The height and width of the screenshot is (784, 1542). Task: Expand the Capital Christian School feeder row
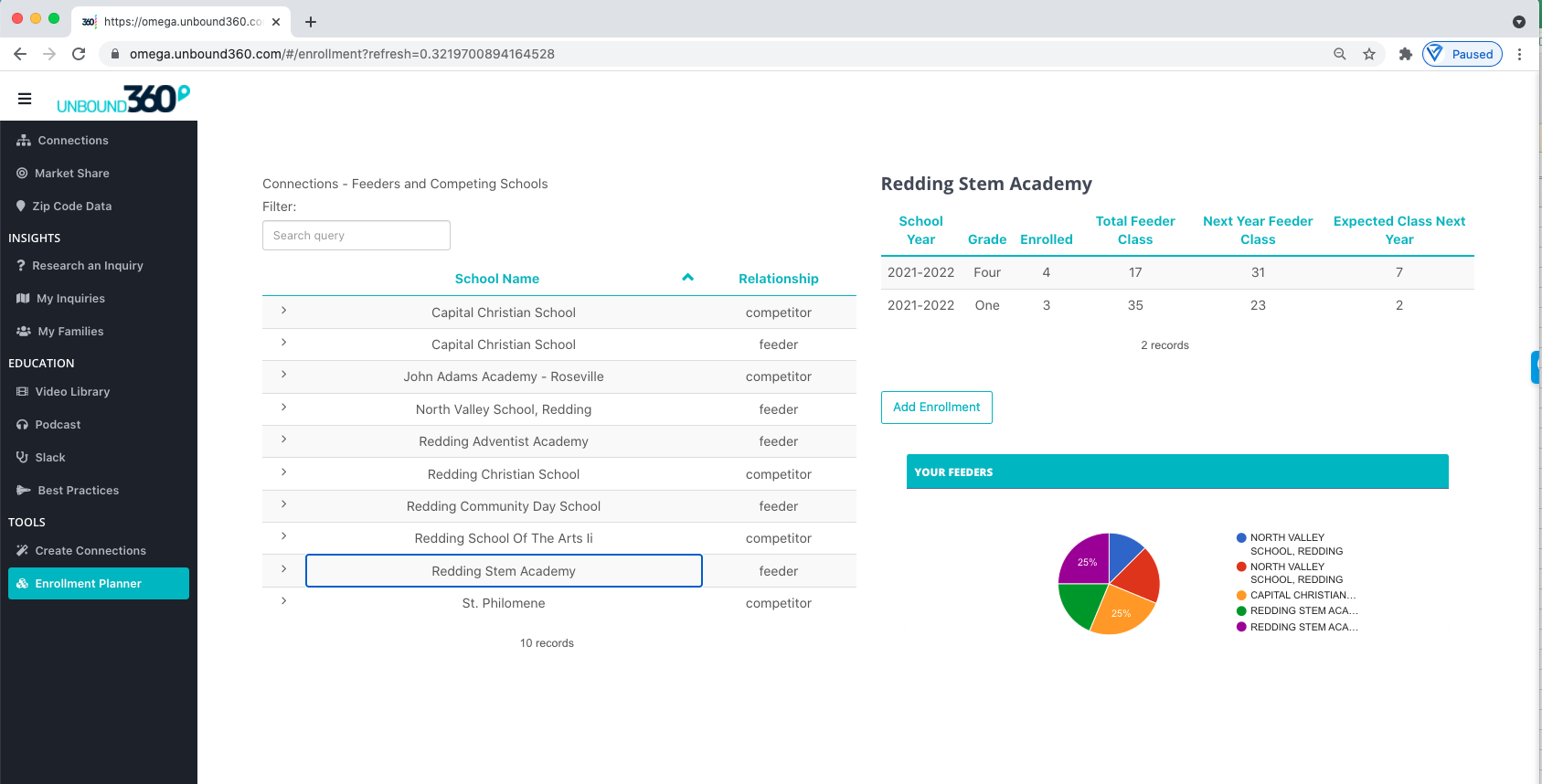(284, 343)
